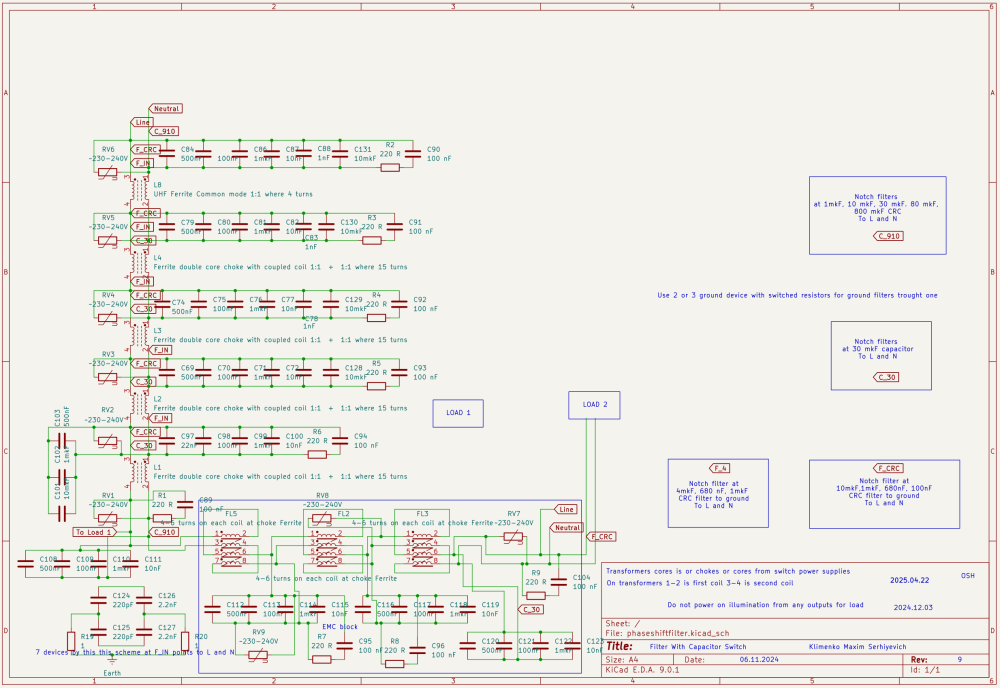Select capacitor C97 22nF label
The width and height of the screenshot is (1000, 688).
188,441
